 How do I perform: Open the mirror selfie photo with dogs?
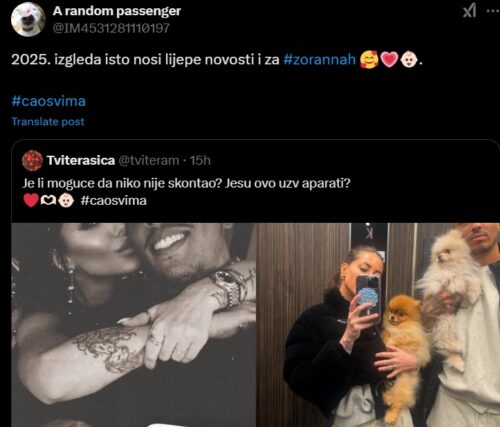coord(379,325)
